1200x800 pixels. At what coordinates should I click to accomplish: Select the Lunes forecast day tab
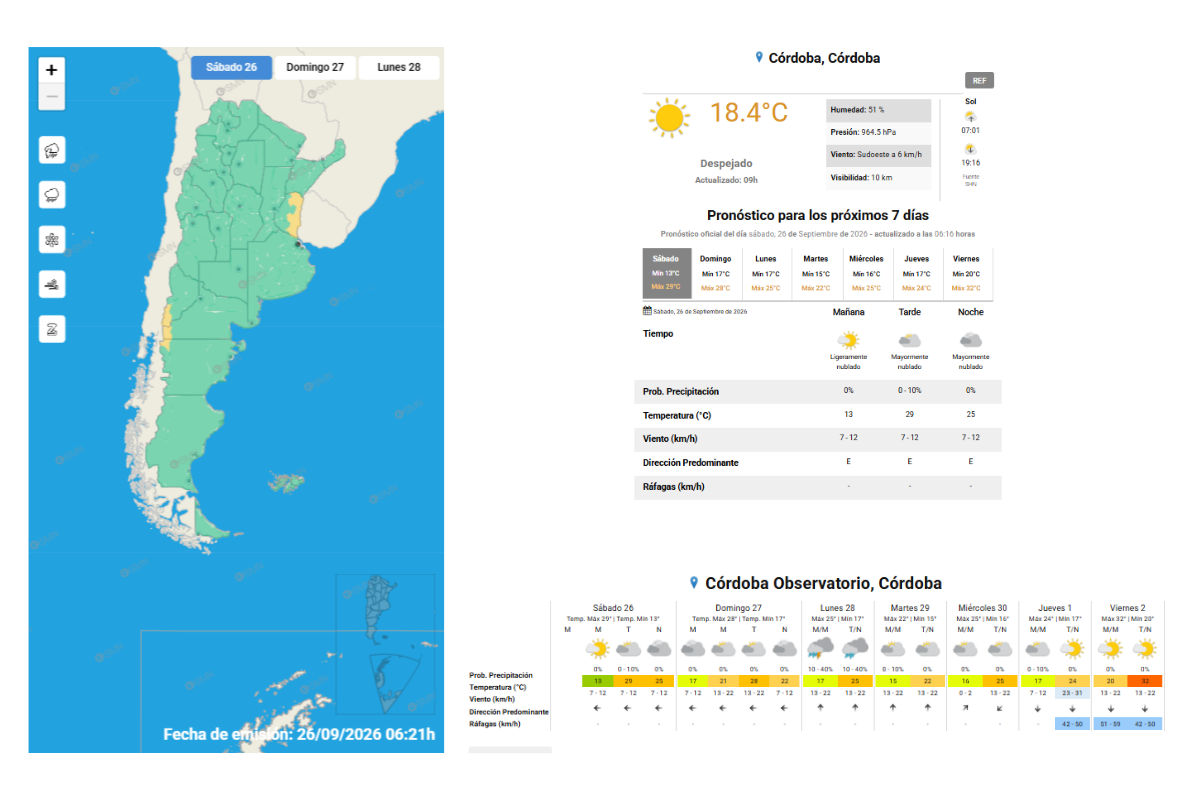pos(766,273)
